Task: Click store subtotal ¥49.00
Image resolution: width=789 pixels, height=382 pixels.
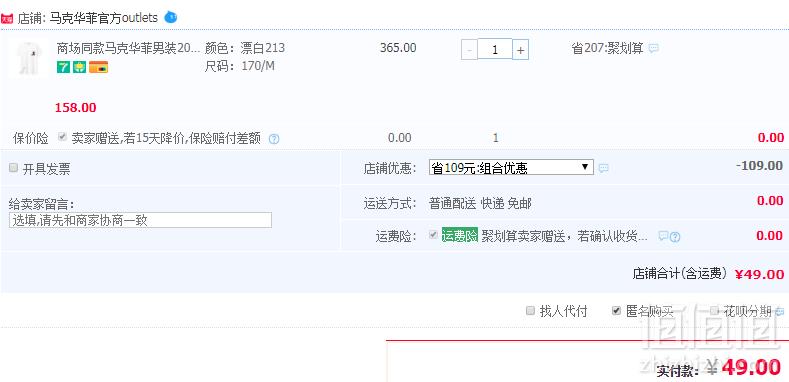Action: point(759,274)
